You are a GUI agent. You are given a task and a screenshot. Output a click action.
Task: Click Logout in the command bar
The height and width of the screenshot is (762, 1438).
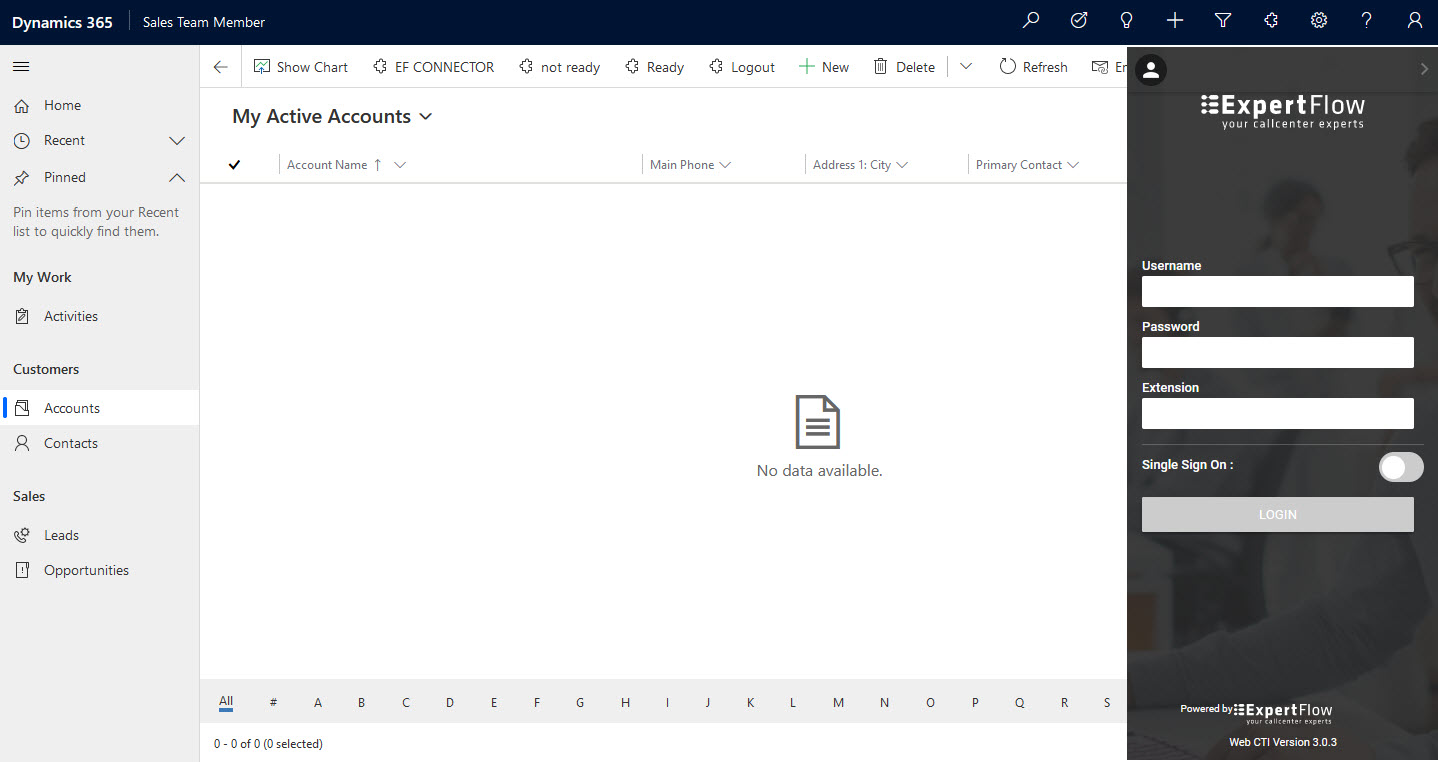pyautogui.click(x=742, y=66)
